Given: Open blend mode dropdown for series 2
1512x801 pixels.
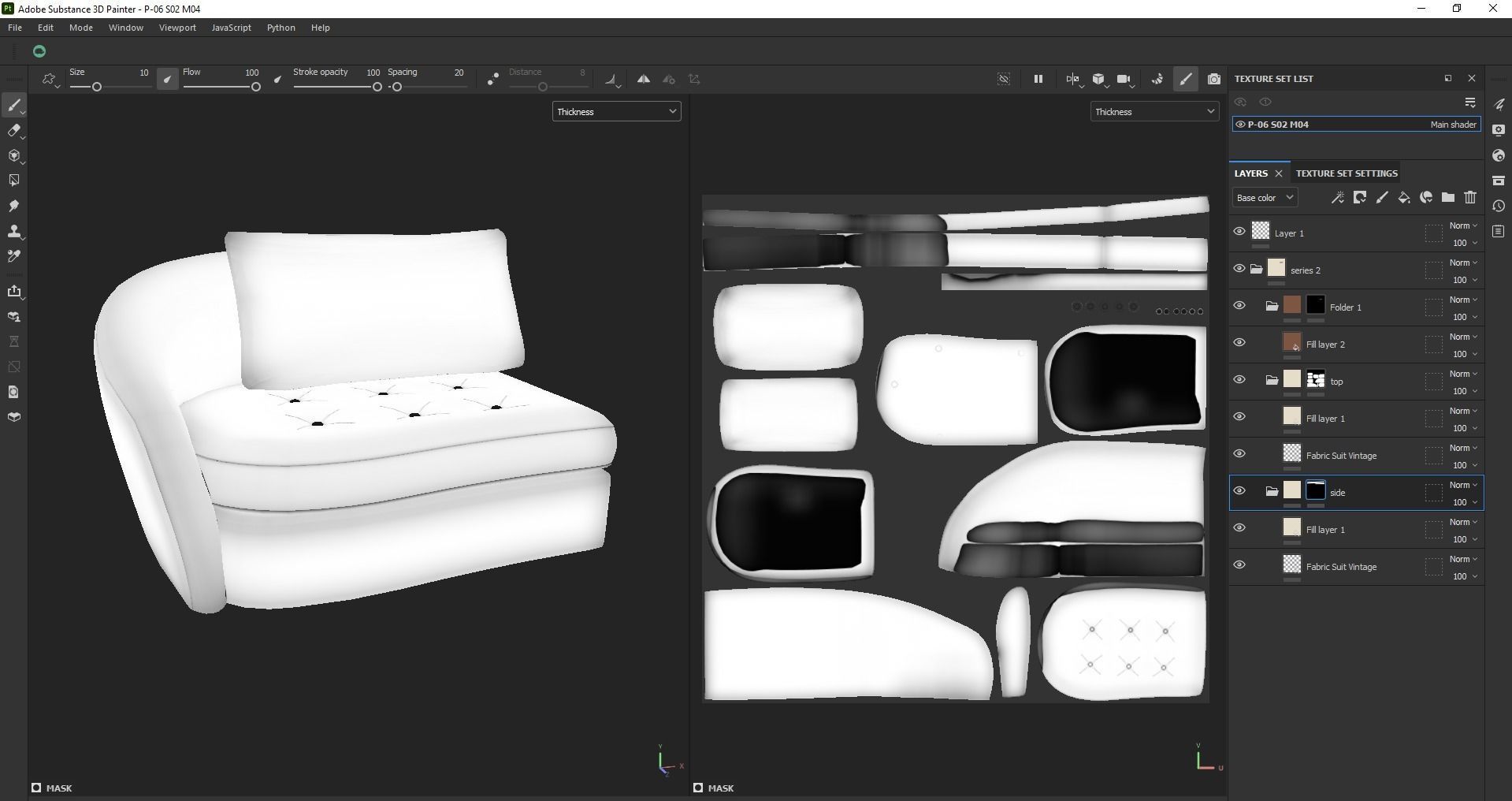Looking at the screenshot, I should point(1464,263).
